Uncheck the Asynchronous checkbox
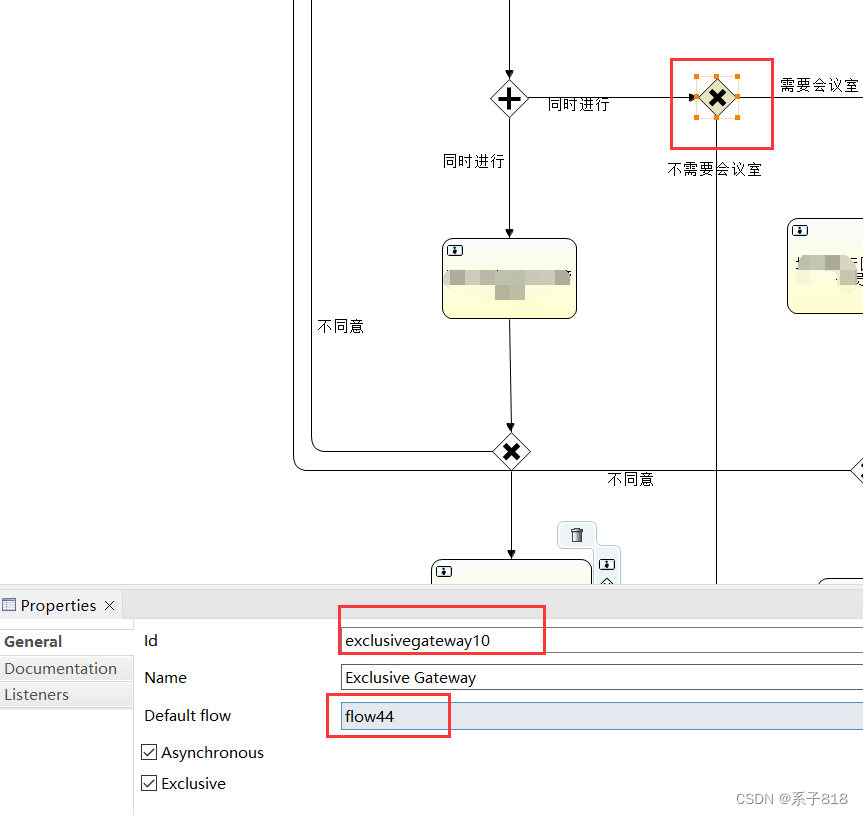Screen dimensions: 863x815 coord(149,752)
